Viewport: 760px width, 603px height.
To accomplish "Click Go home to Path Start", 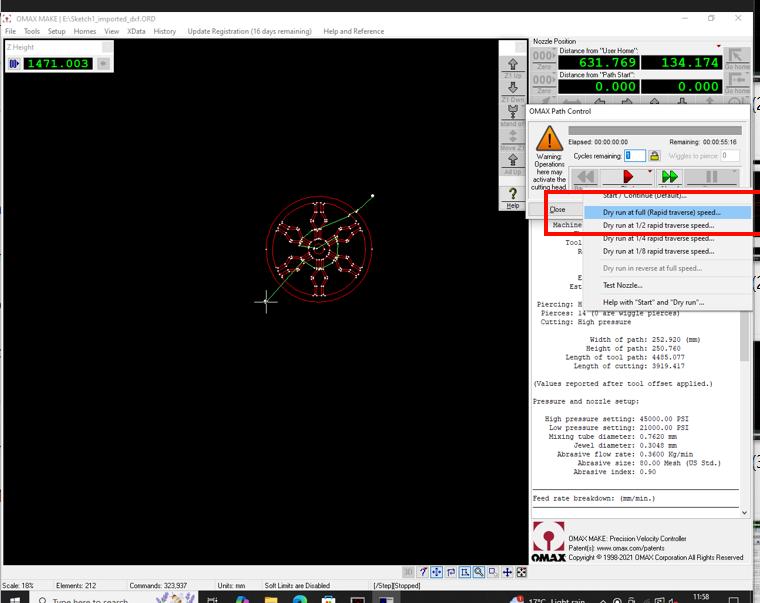I will 737,83.
